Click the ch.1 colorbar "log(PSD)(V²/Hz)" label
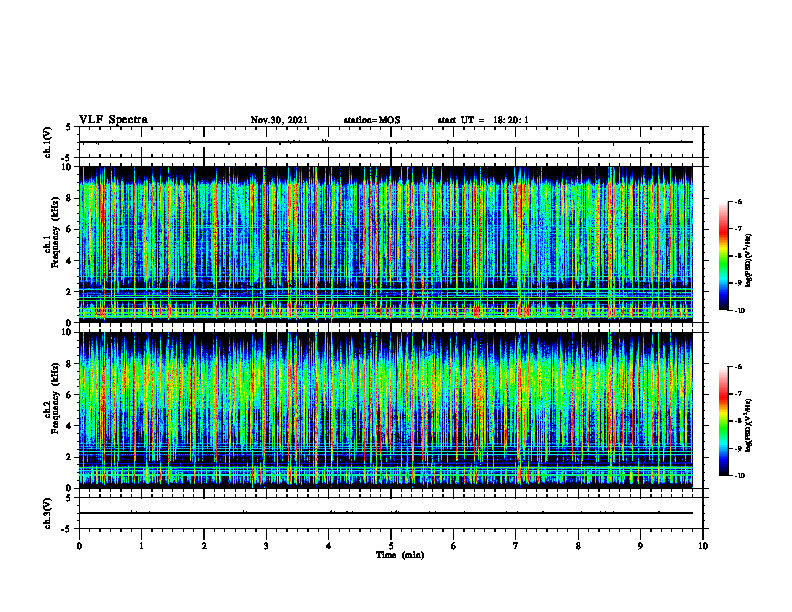 tap(749, 260)
